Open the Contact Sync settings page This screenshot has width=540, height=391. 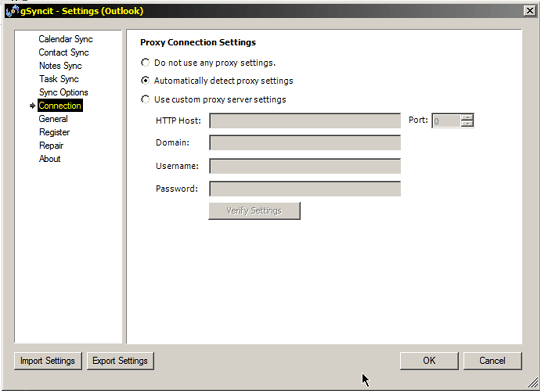coord(64,52)
